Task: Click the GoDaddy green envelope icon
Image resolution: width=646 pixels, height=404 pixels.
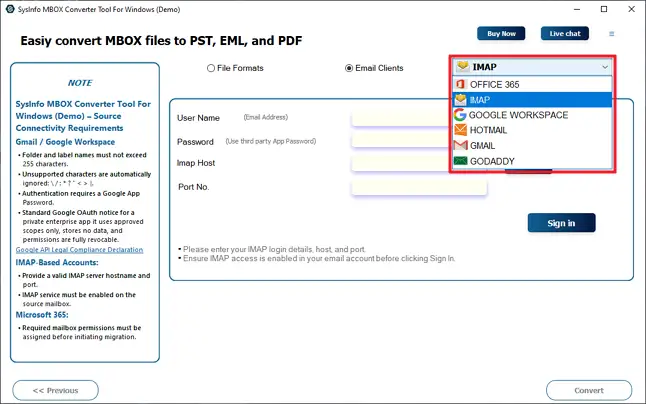Action: 460,161
